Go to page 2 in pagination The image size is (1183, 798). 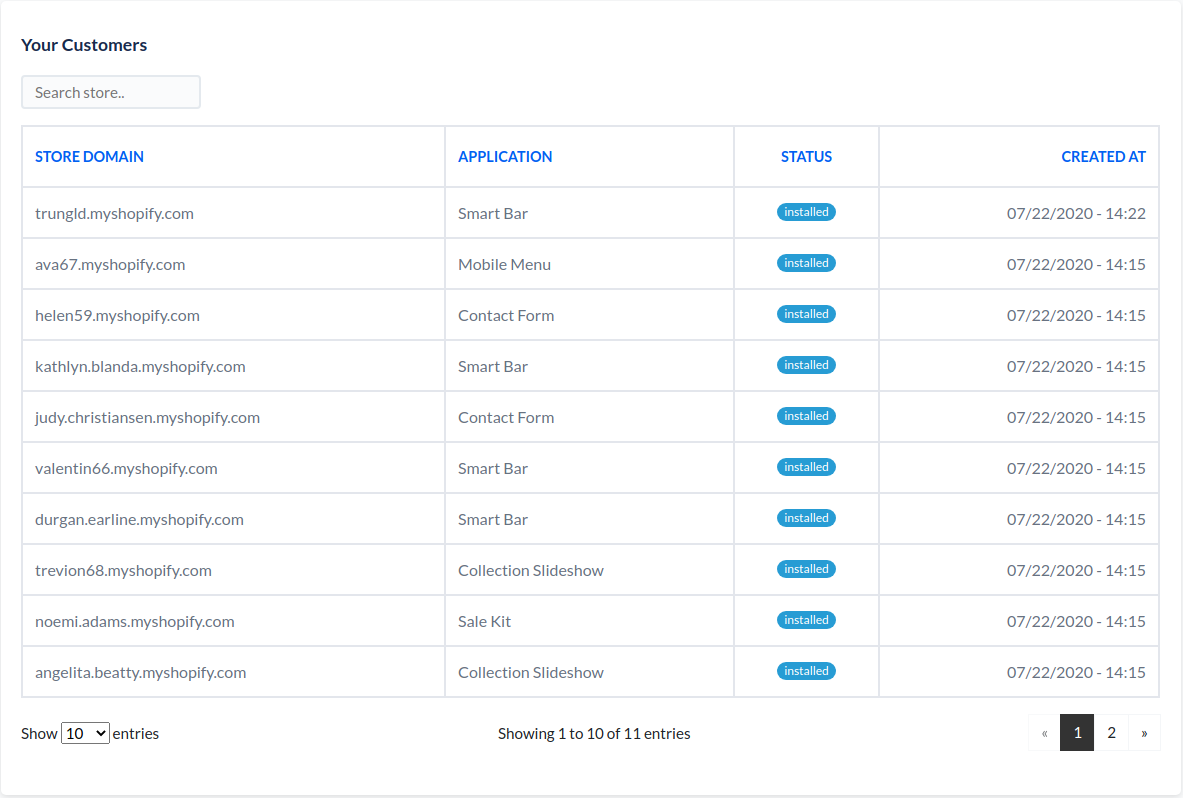pyautogui.click(x=1111, y=733)
